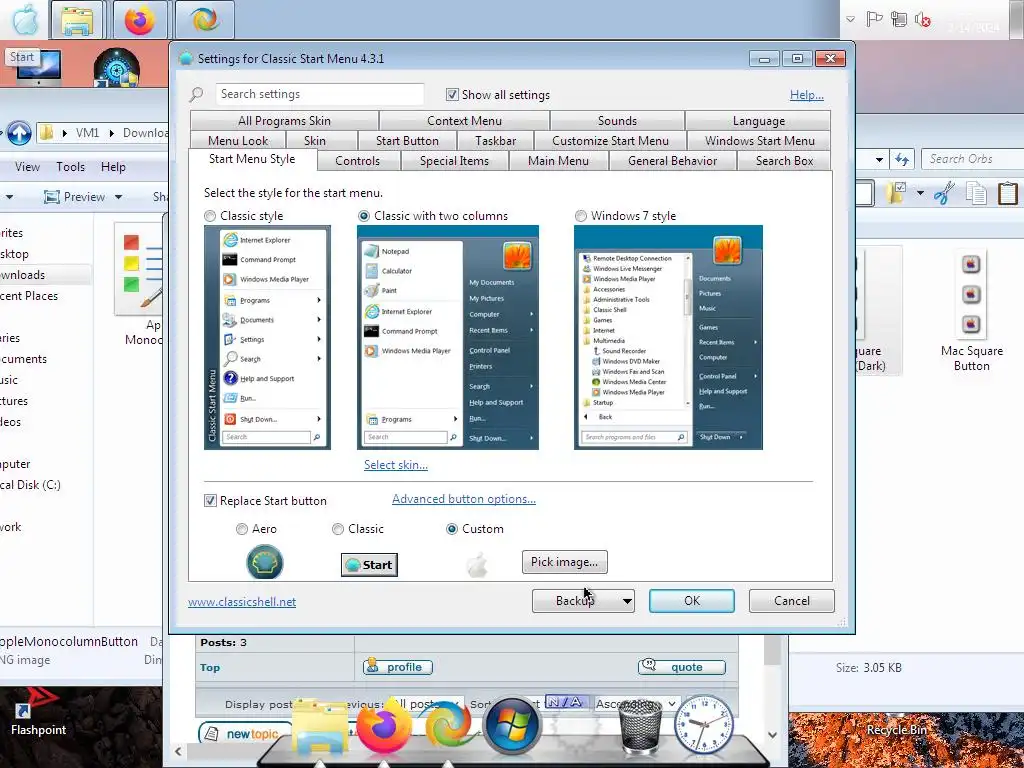Switch to the Controls tab
Image resolution: width=1024 pixels, height=768 pixels.
(x=357, y=161)
